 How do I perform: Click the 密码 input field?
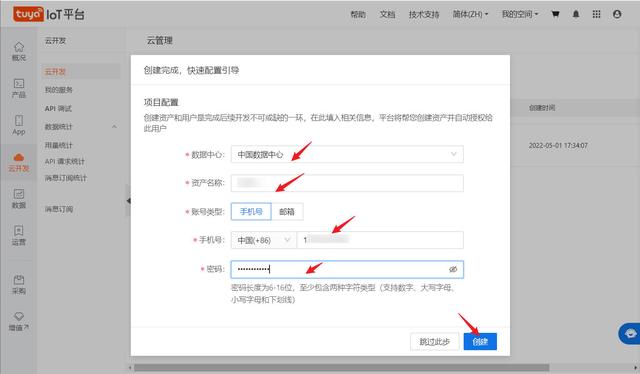(347, 269)
